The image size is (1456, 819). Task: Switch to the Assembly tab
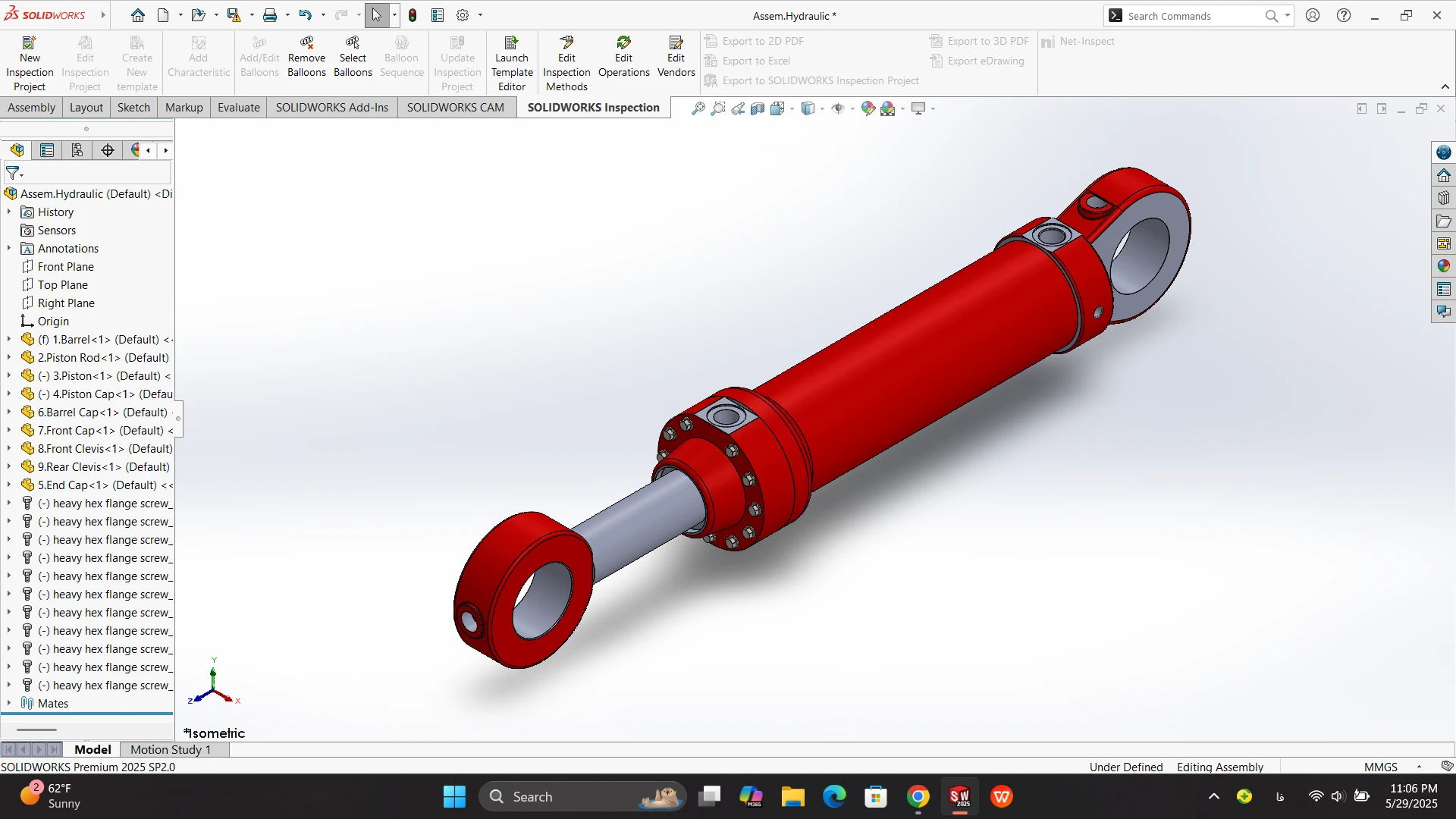pyautogui.click(x=31, y=108)
